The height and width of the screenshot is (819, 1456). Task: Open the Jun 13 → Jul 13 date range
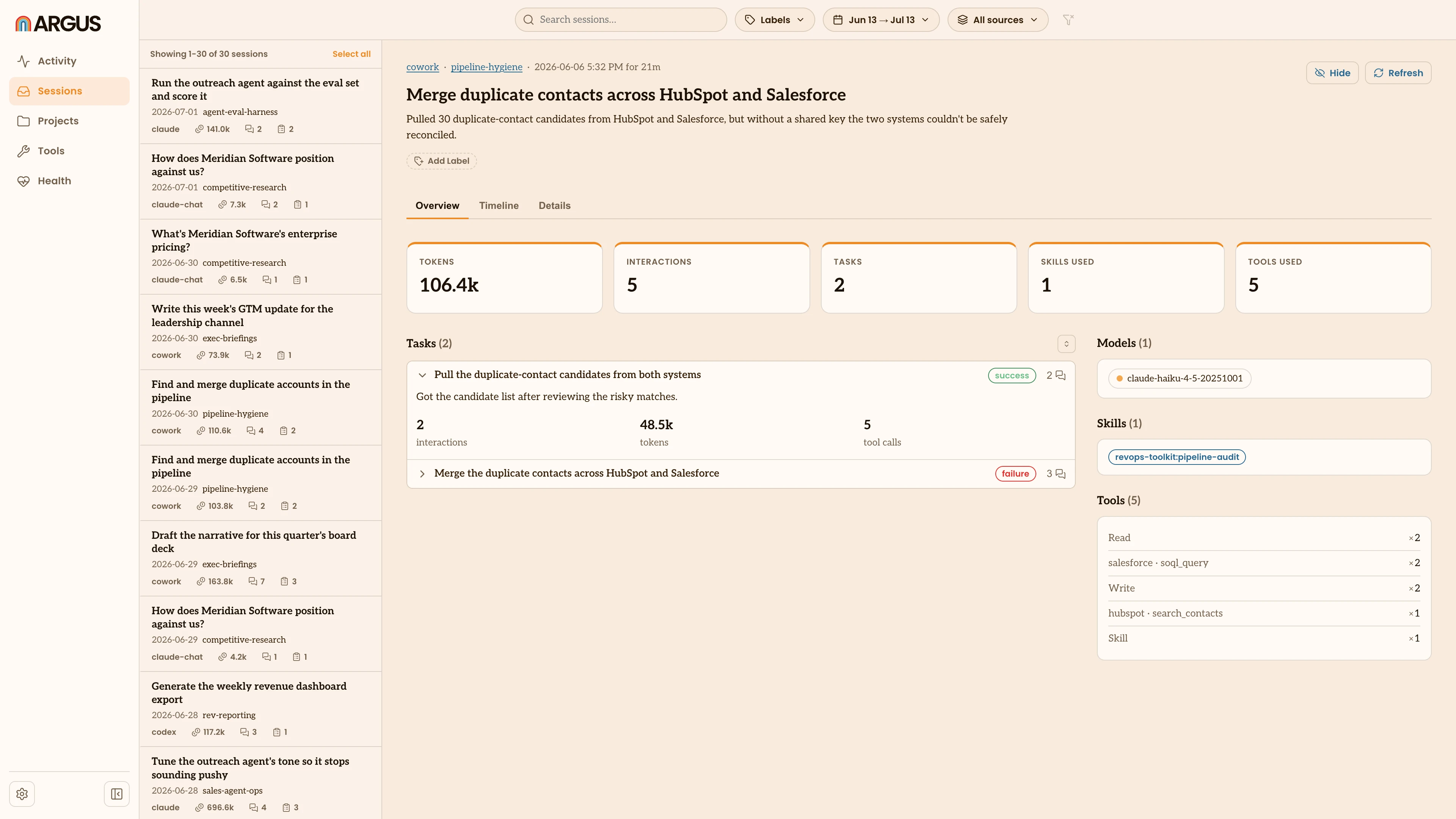coord(880,20)
